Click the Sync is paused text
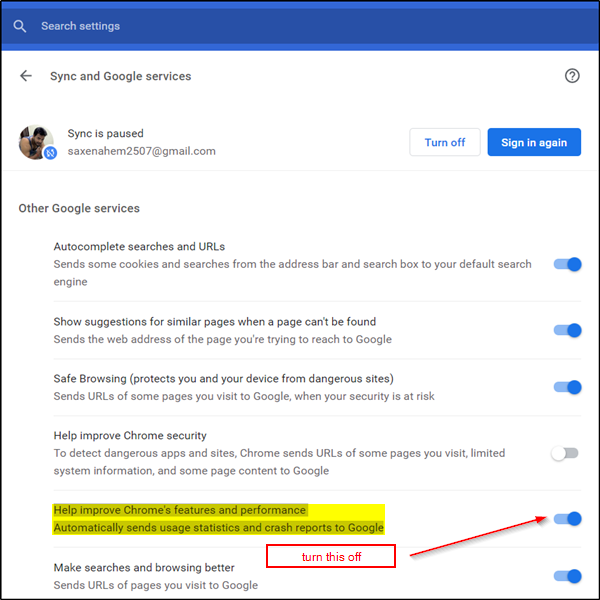 click(x=106, y=134)
